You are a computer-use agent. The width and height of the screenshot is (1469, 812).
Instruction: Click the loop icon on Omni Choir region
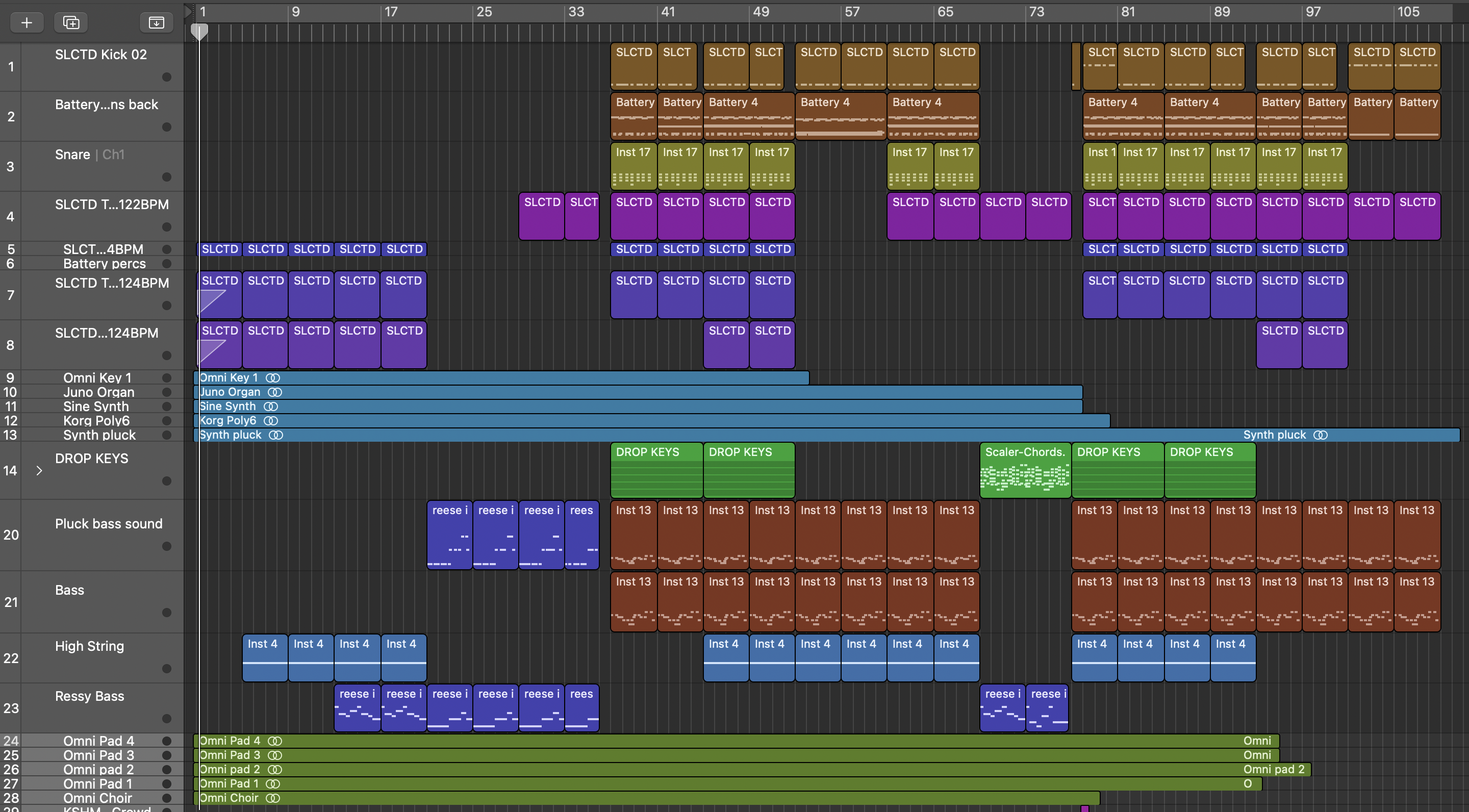click(x=273, y=798)
